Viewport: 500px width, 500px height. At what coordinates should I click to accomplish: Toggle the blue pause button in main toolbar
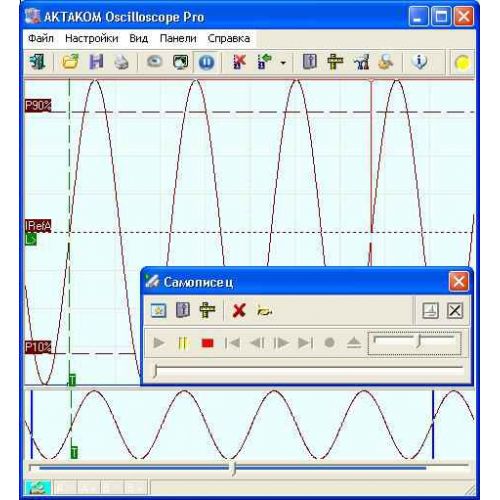tap(206, 62)
